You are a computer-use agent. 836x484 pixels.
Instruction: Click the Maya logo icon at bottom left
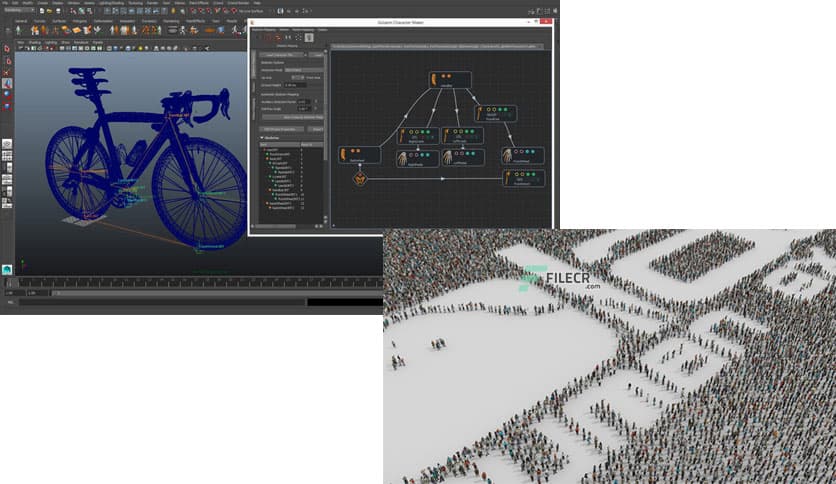click(7, 269)
